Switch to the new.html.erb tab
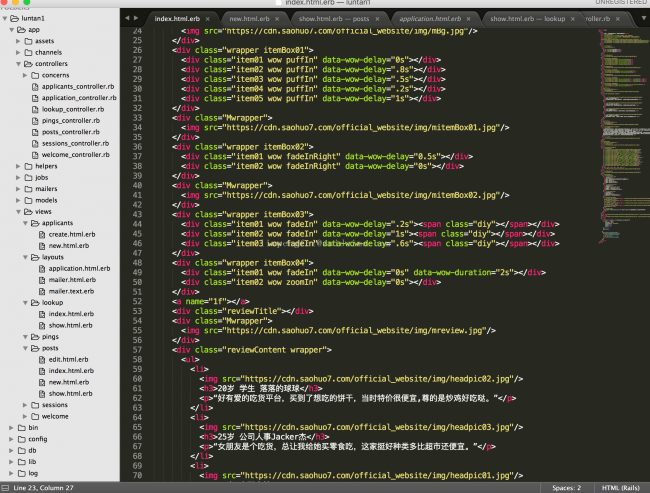Screen dimensions: 650x493 coord(249,18)
